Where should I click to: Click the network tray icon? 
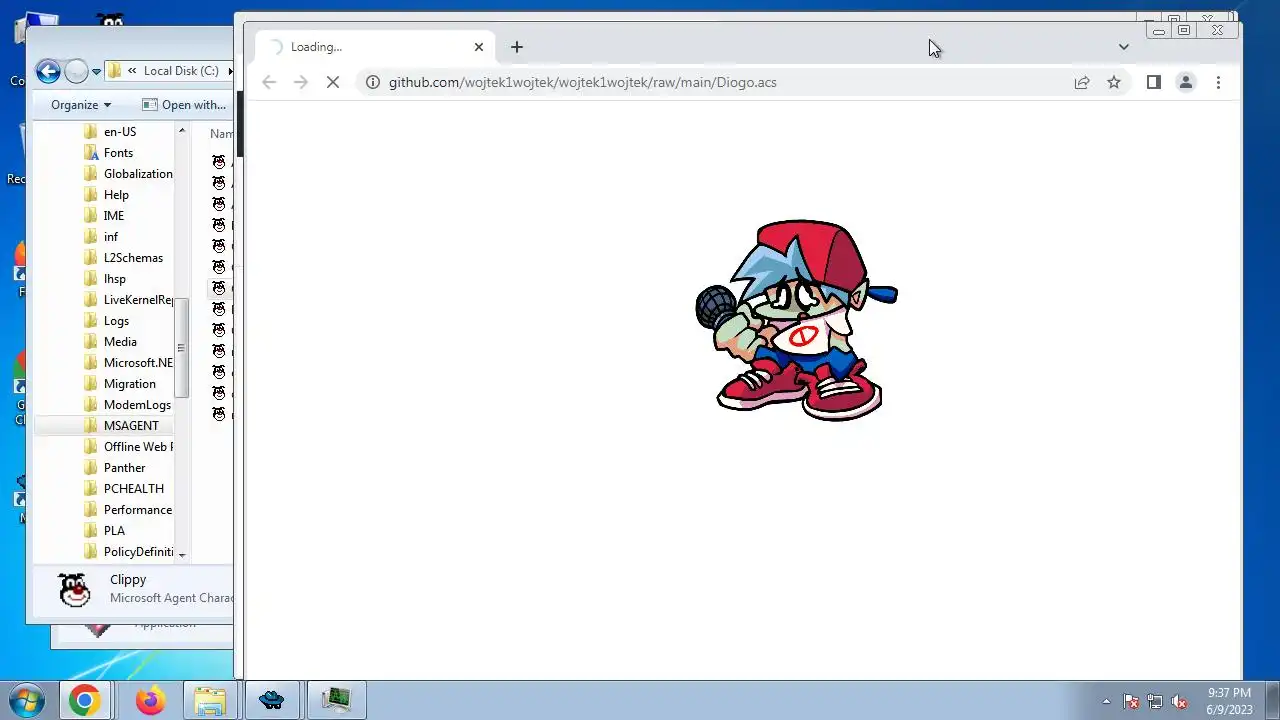(x=1155, y=701)
